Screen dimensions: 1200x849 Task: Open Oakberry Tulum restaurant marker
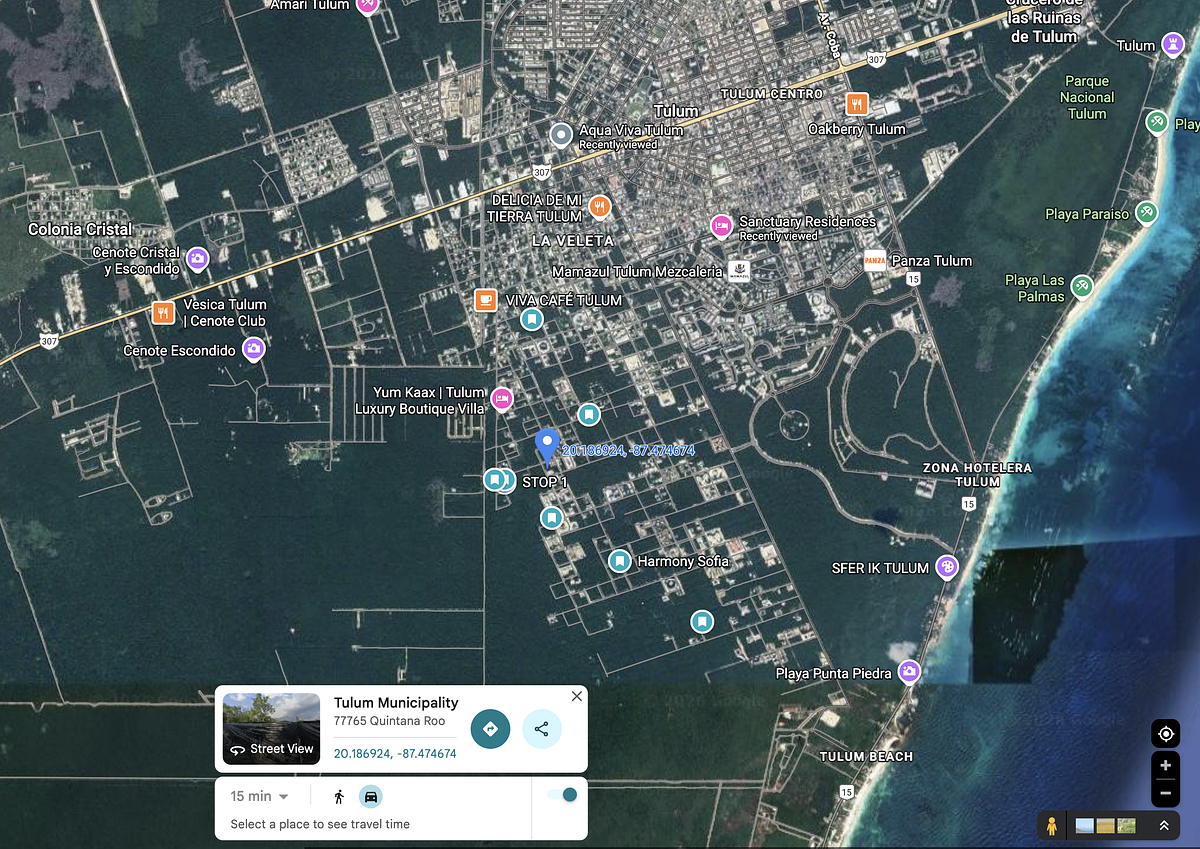(856, 103)
